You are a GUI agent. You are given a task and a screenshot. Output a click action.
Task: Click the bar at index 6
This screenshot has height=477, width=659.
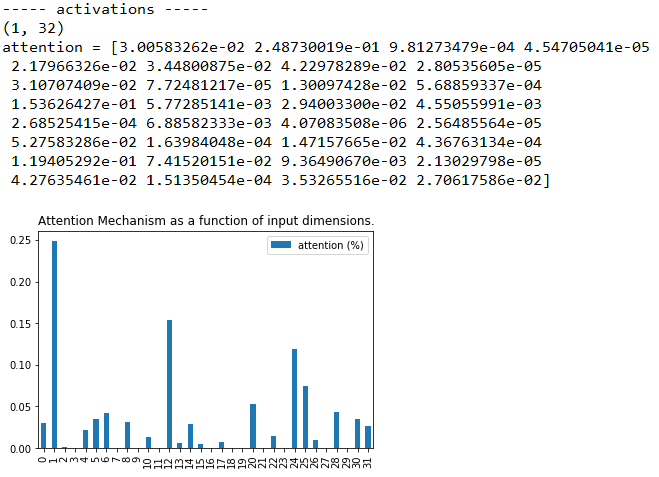pos(106,431)
